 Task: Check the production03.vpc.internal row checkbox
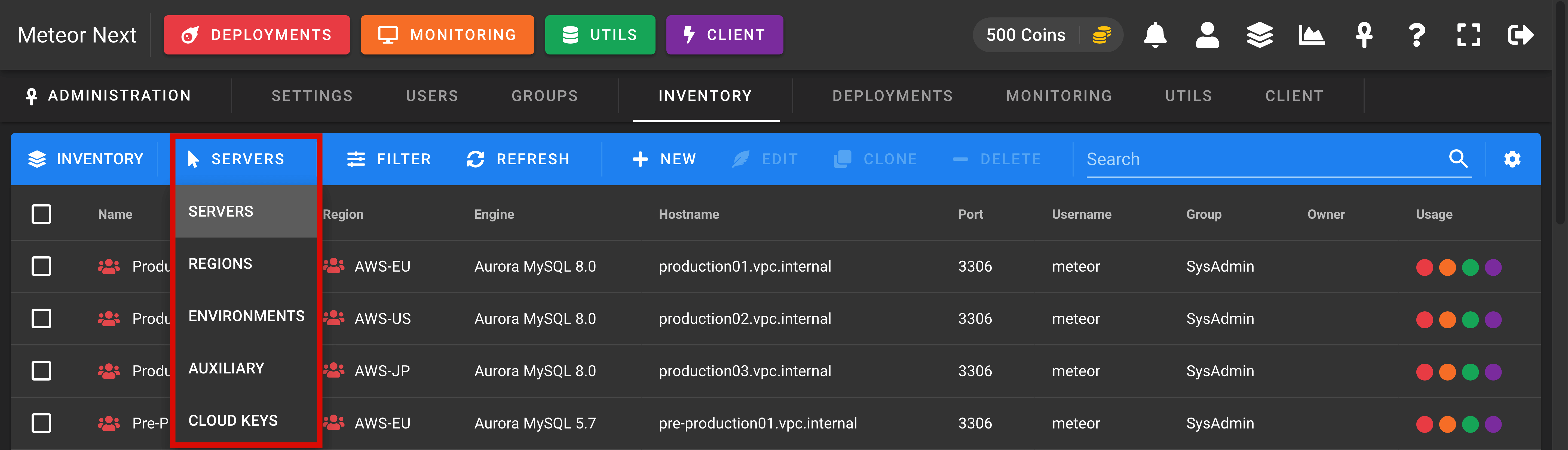(41, 371)
